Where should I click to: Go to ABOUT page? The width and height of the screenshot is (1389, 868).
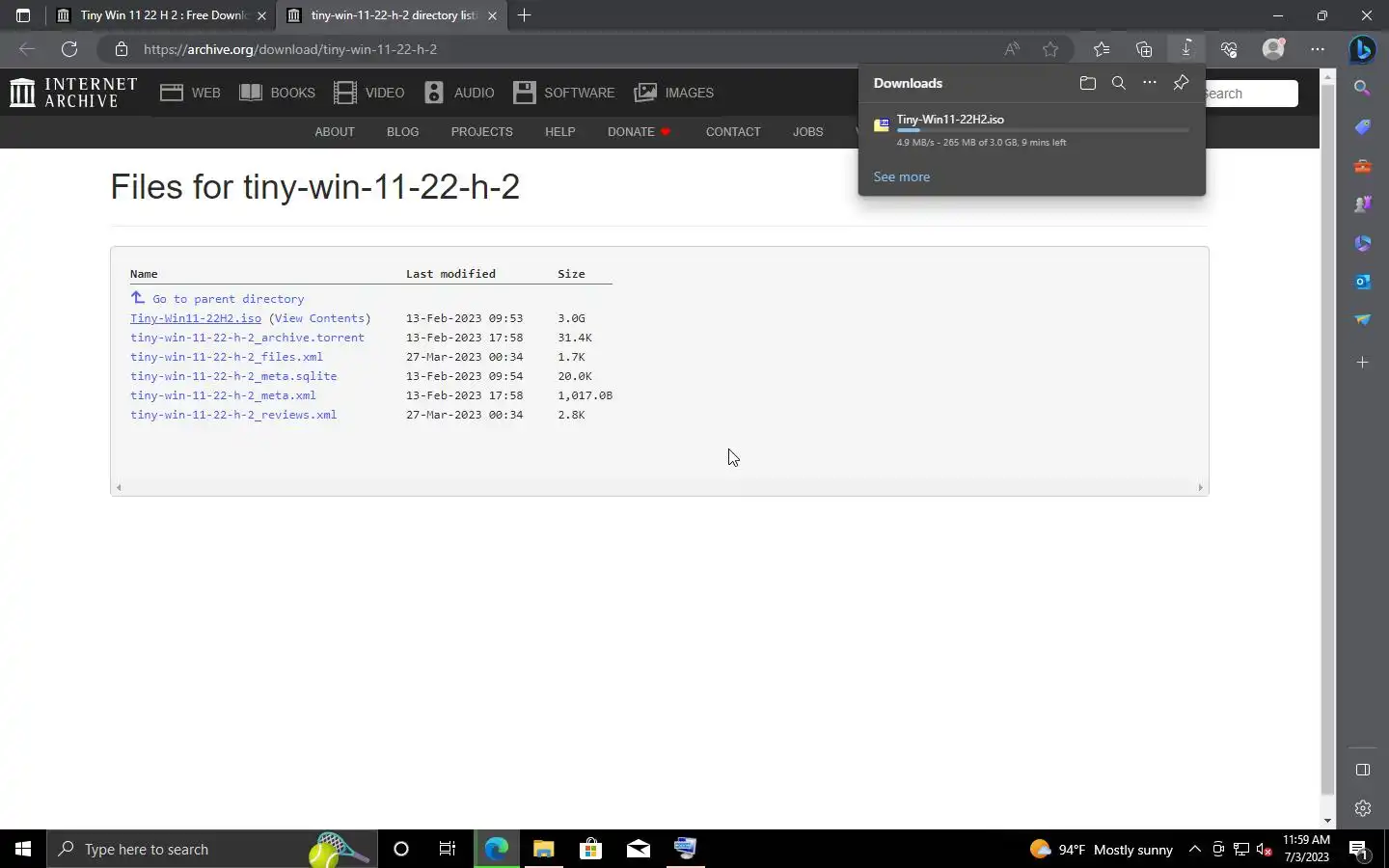click(x=335, y=132)
